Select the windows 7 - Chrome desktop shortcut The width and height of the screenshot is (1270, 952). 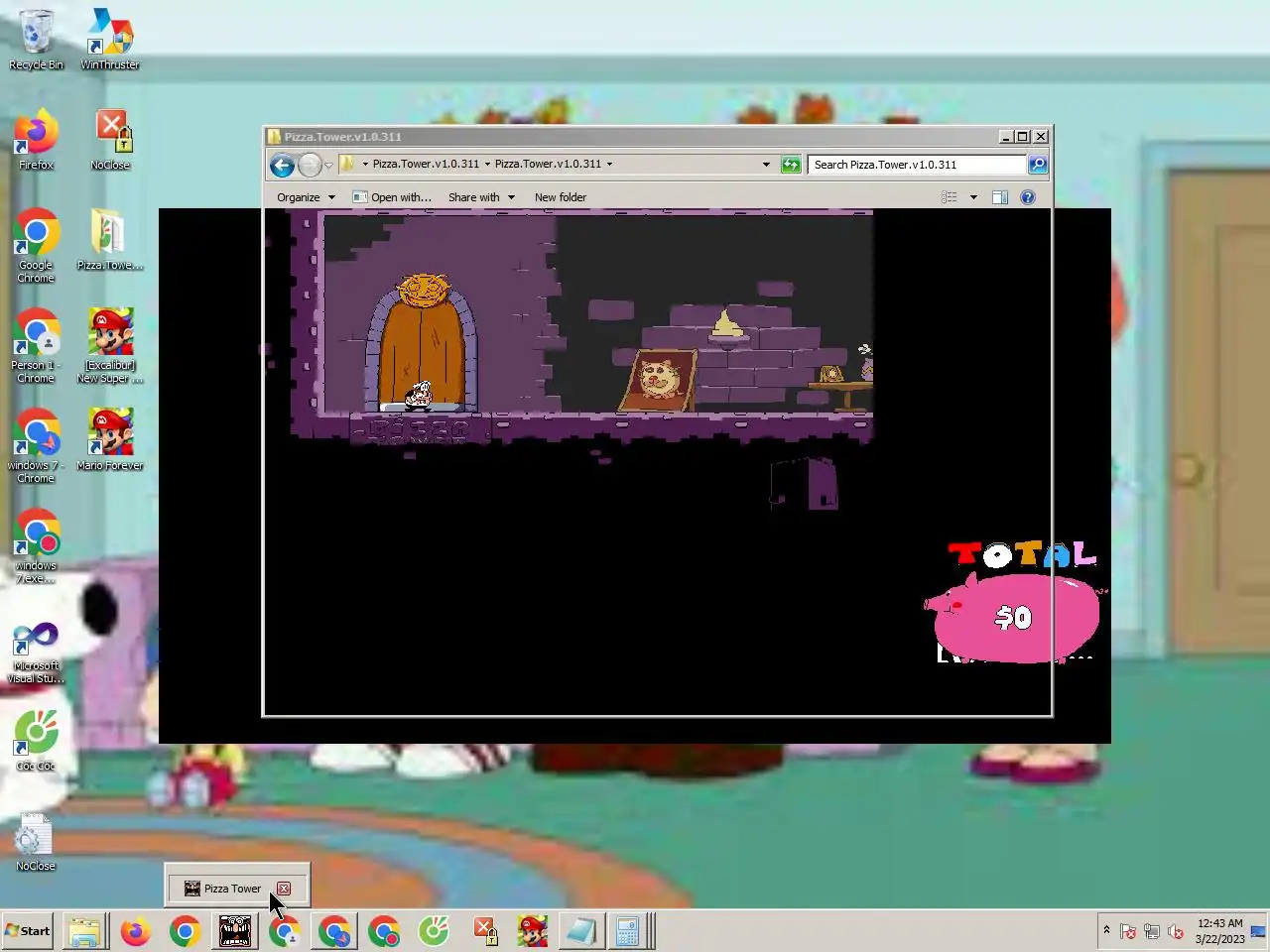point(36,446)
